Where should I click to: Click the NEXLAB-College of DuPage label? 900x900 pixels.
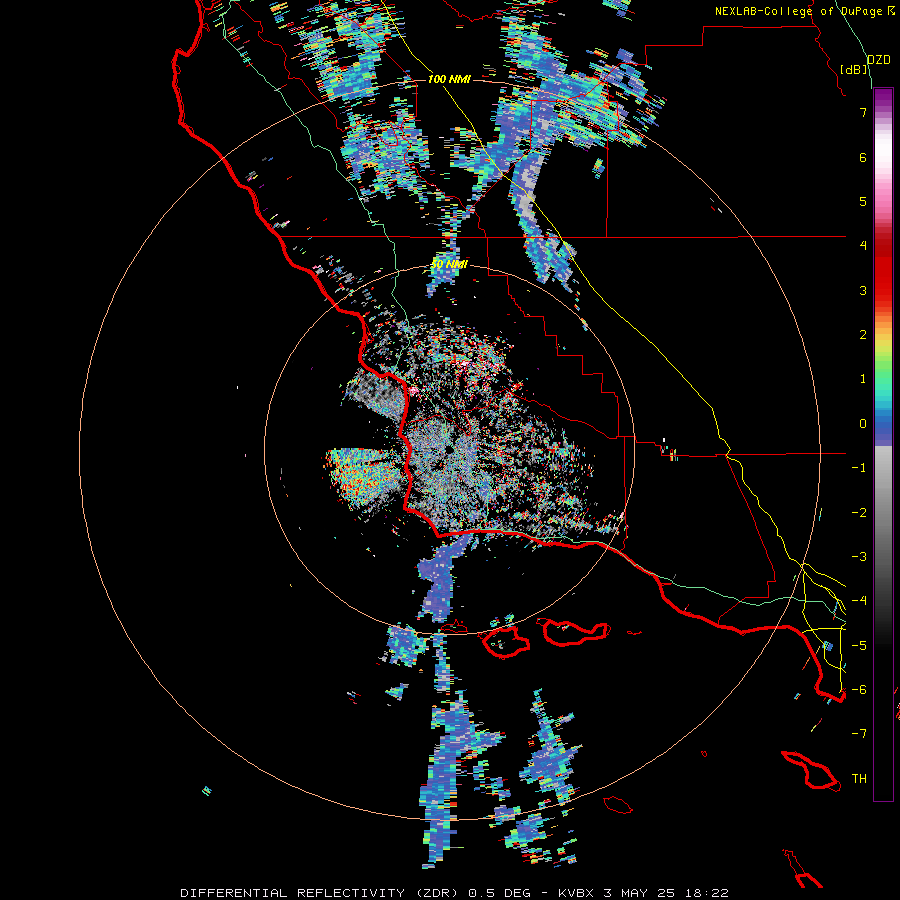(798, 11)
